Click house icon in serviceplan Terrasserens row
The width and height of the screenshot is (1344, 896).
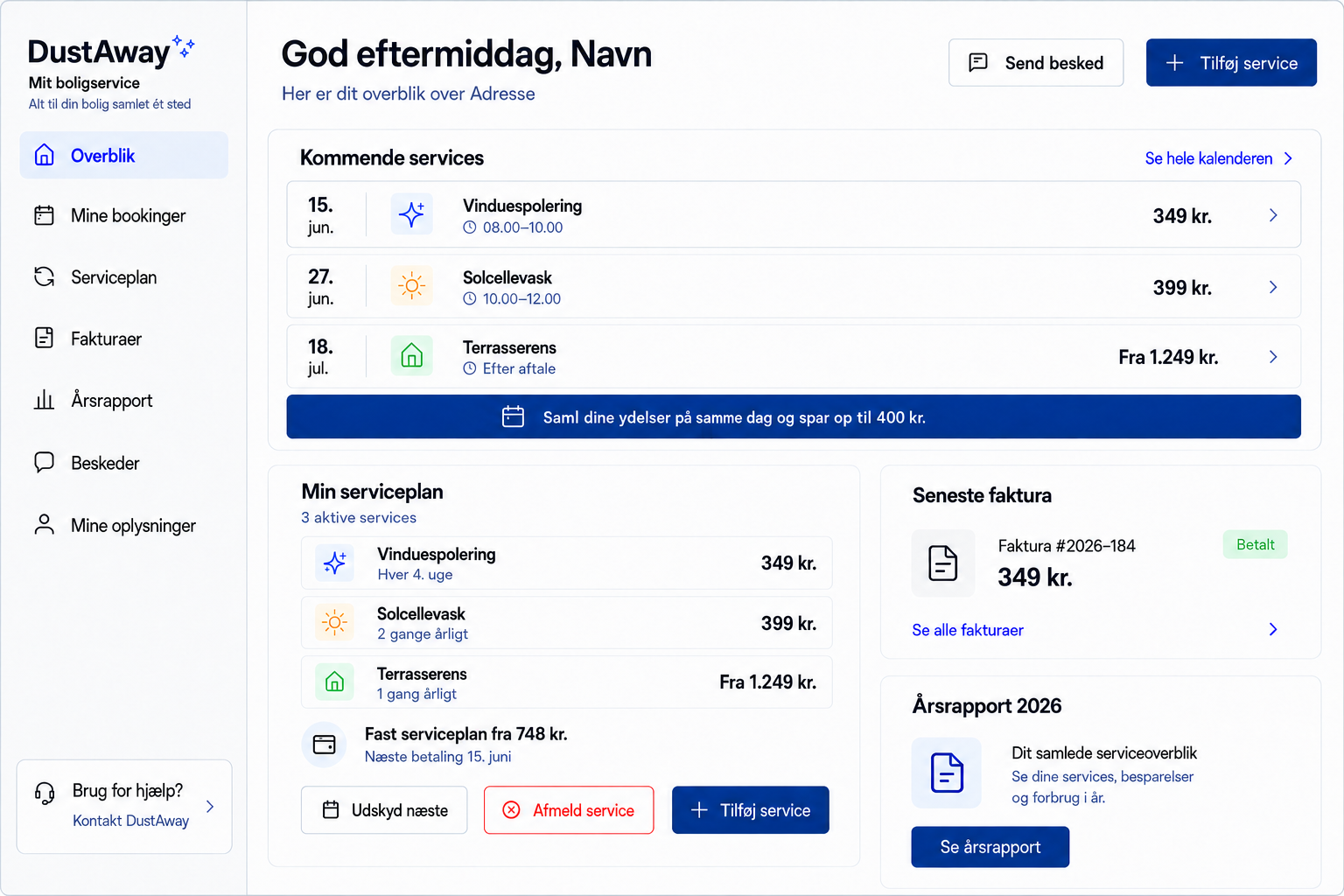(334, 682)
